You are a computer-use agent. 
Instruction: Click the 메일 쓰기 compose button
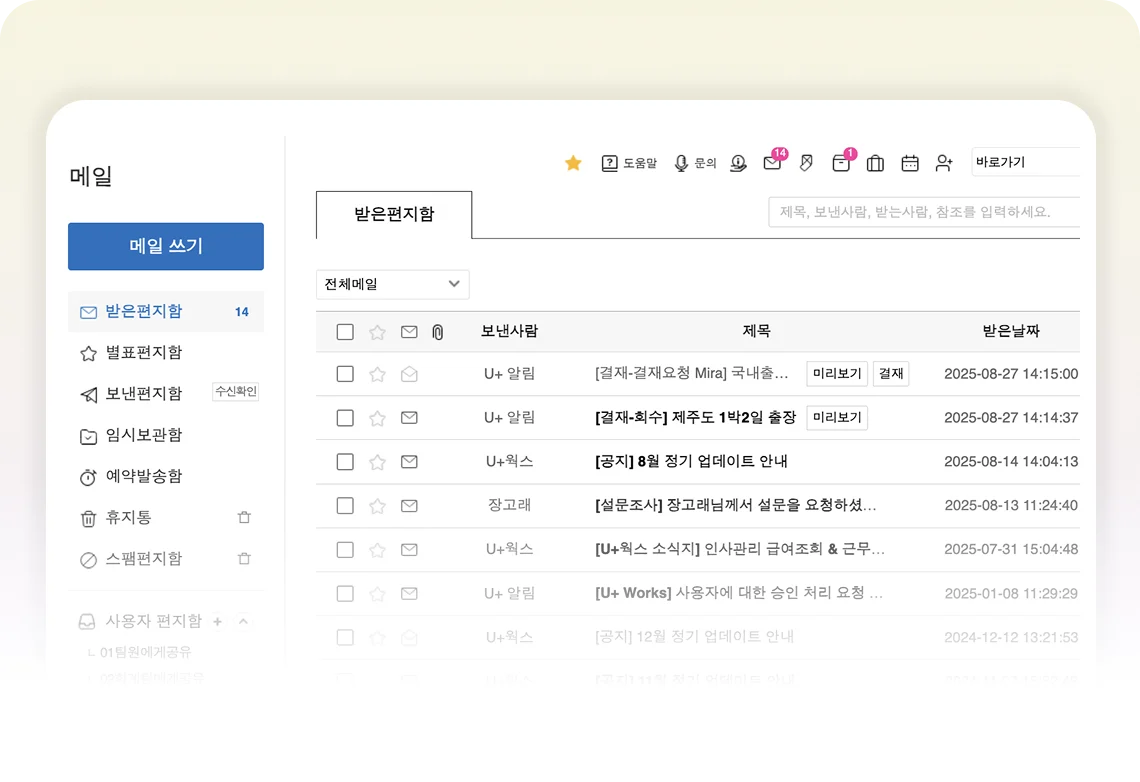click(x=166, y=246)
